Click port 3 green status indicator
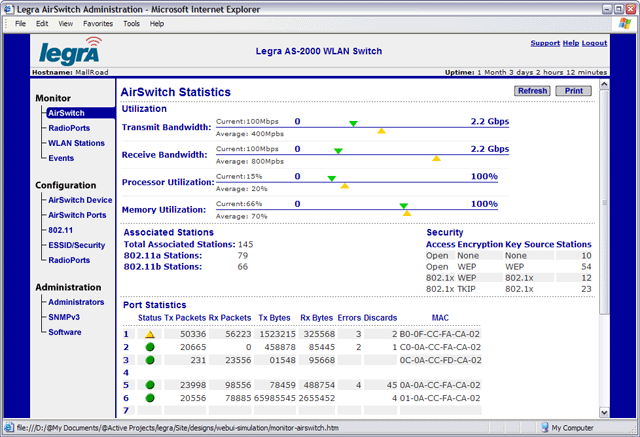Viewport: 640px width, 437px height. [x=150, y=360]
